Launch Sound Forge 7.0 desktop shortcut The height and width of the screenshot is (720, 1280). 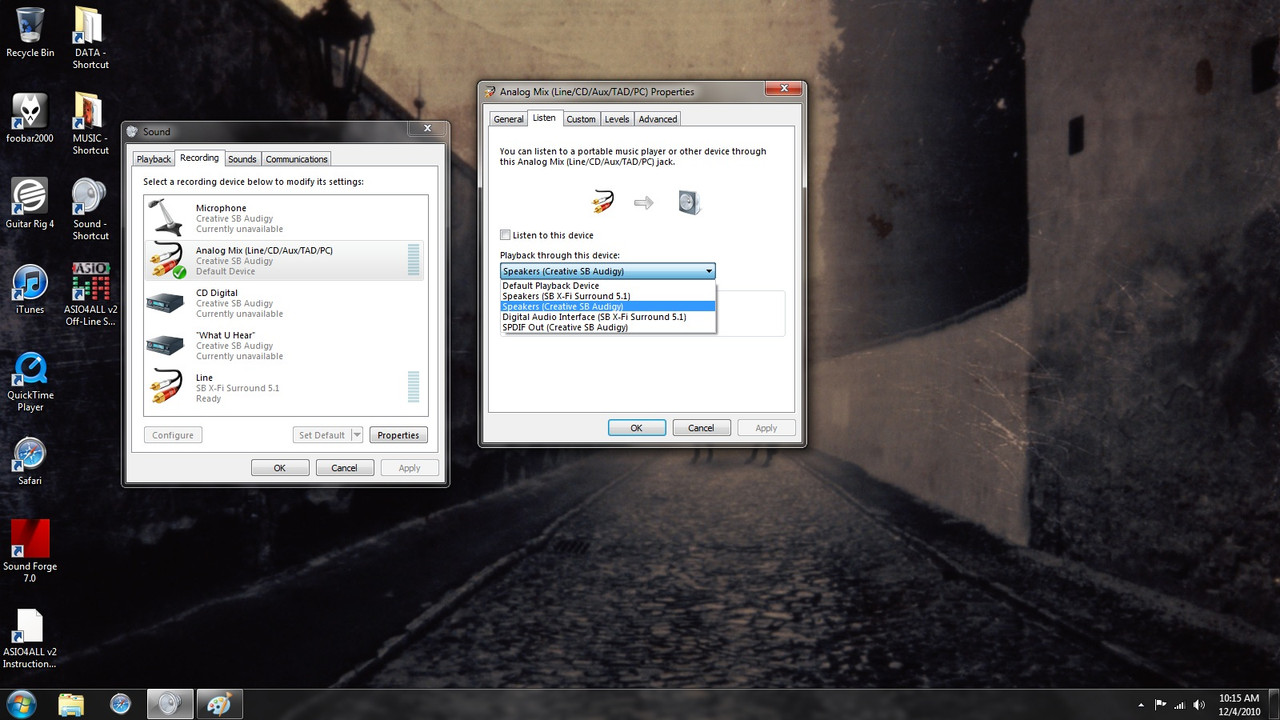click(x=30, y=552)
